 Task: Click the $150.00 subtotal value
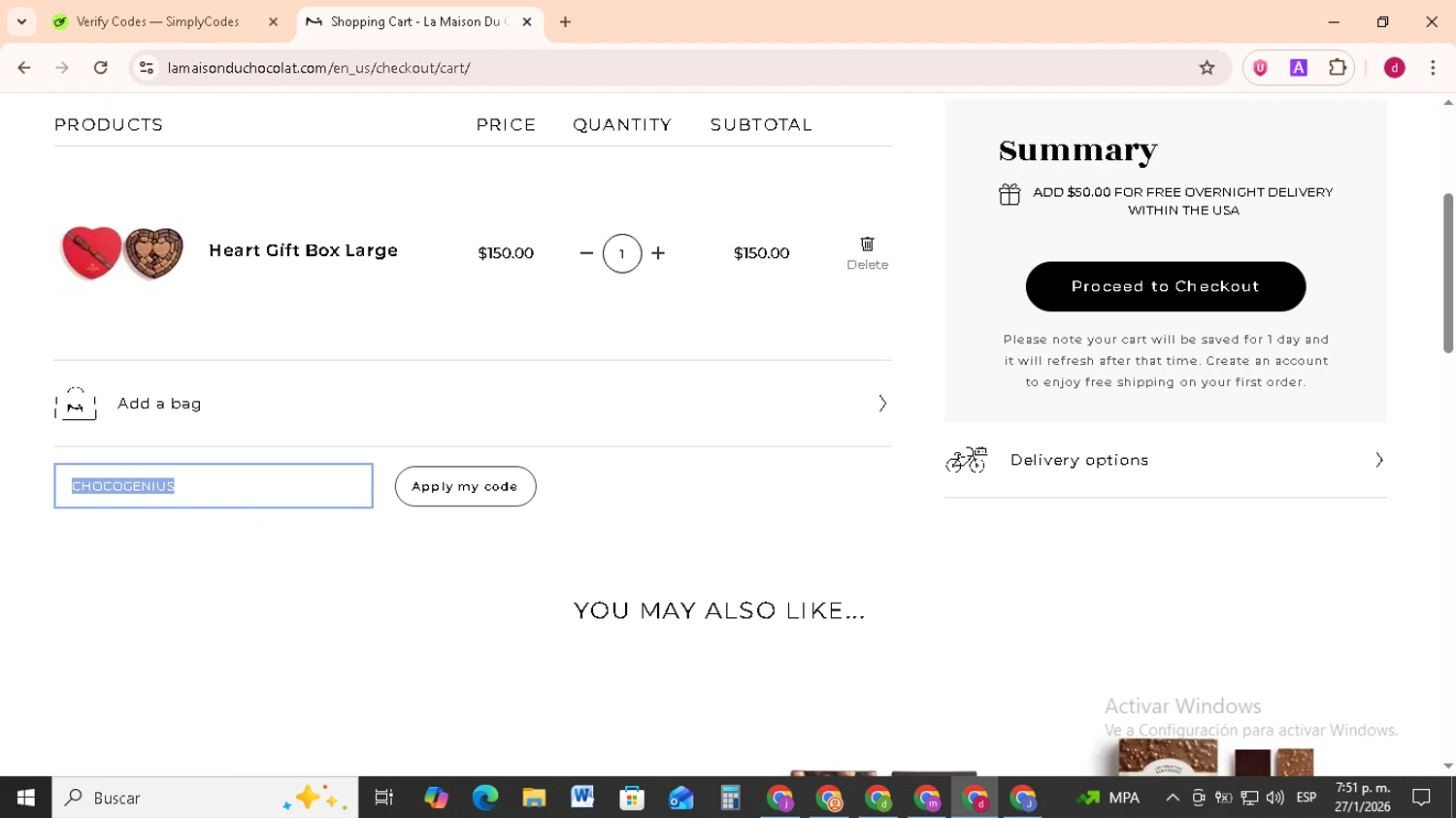click(x=761, y=253)
